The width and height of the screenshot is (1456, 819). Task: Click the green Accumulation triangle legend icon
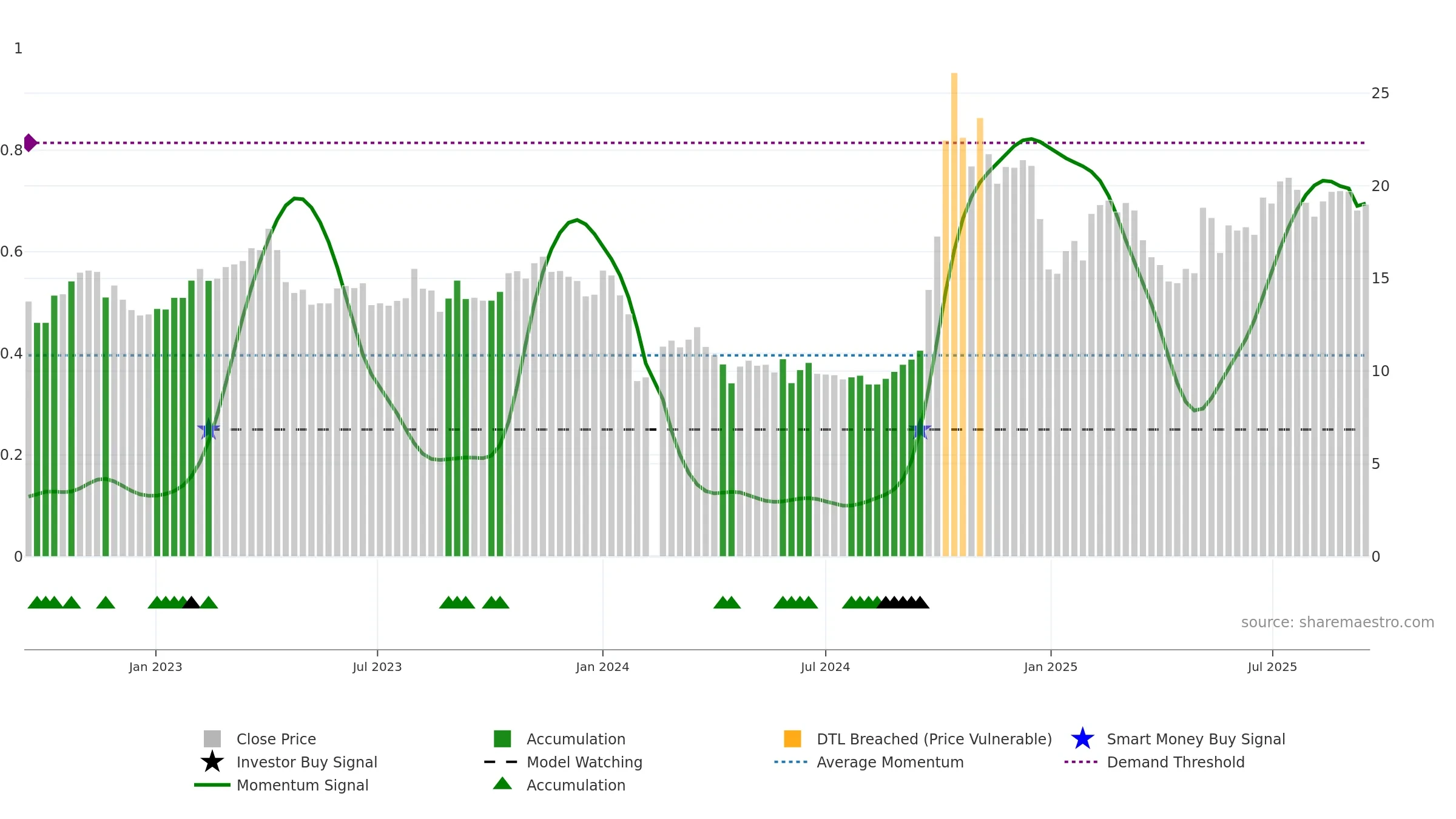(x=502, y=784)
